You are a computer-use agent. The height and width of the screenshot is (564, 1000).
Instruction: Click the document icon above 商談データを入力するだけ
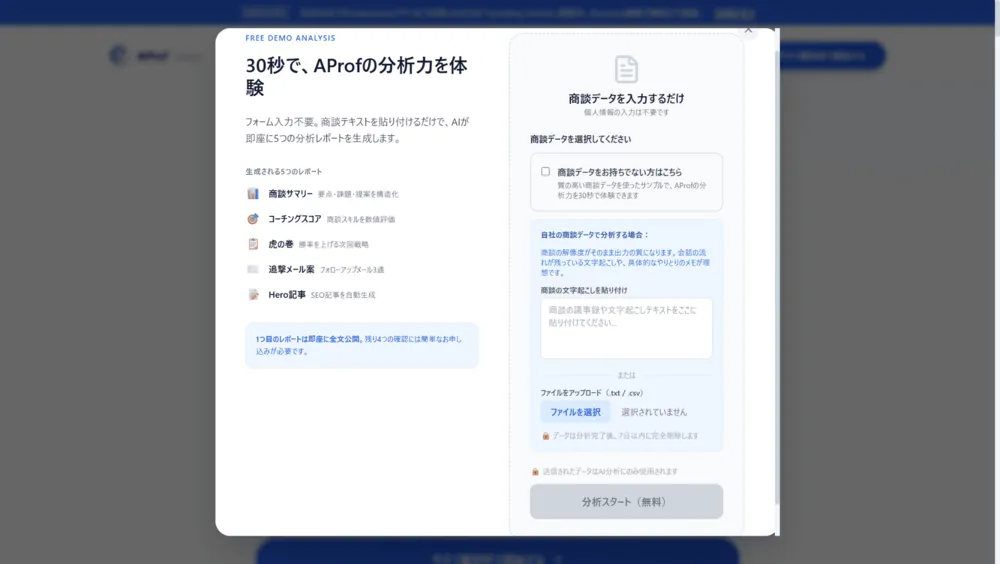pos(626,69)
